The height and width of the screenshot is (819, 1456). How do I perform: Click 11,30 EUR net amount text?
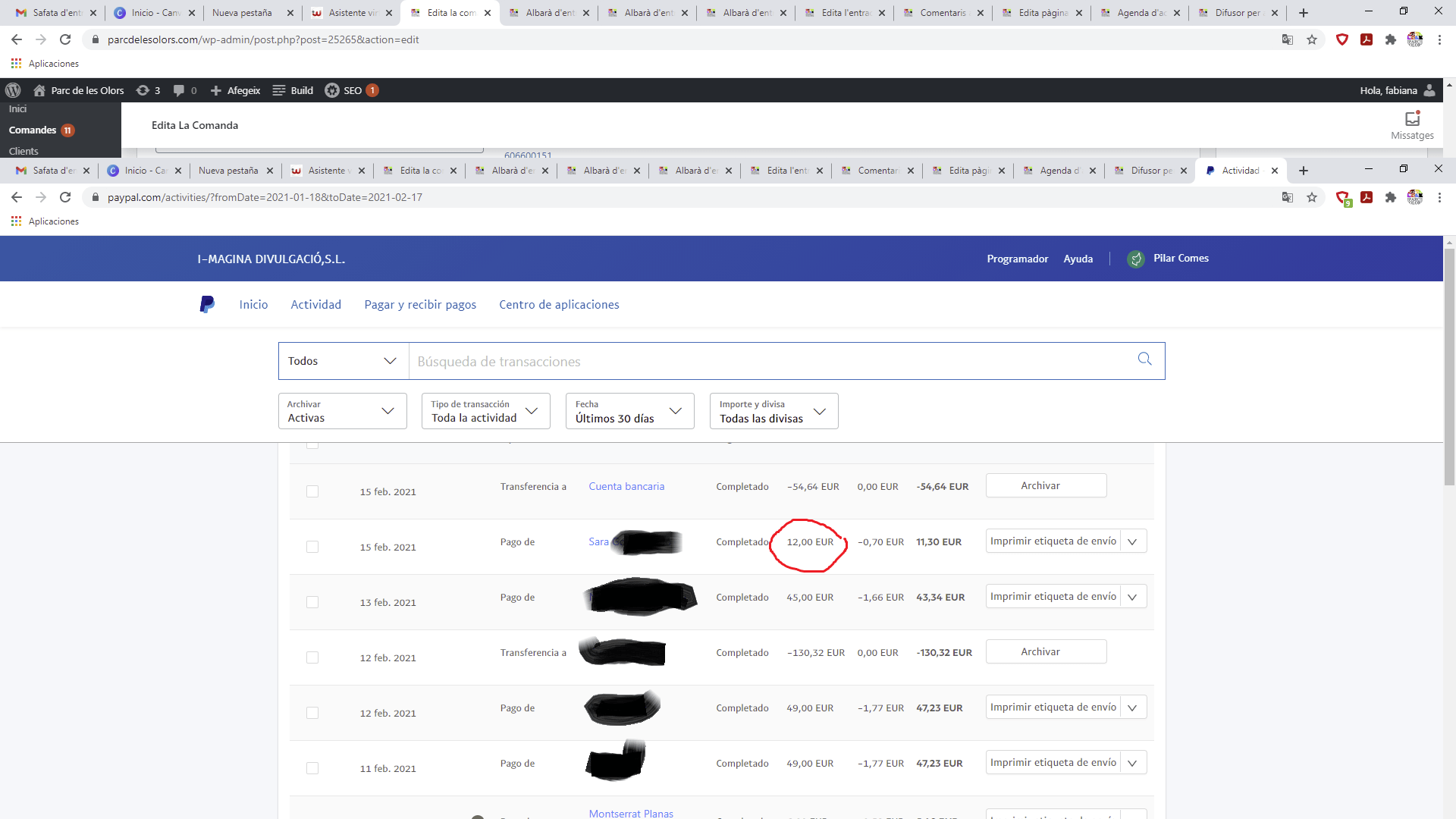(x=939, y=541)
